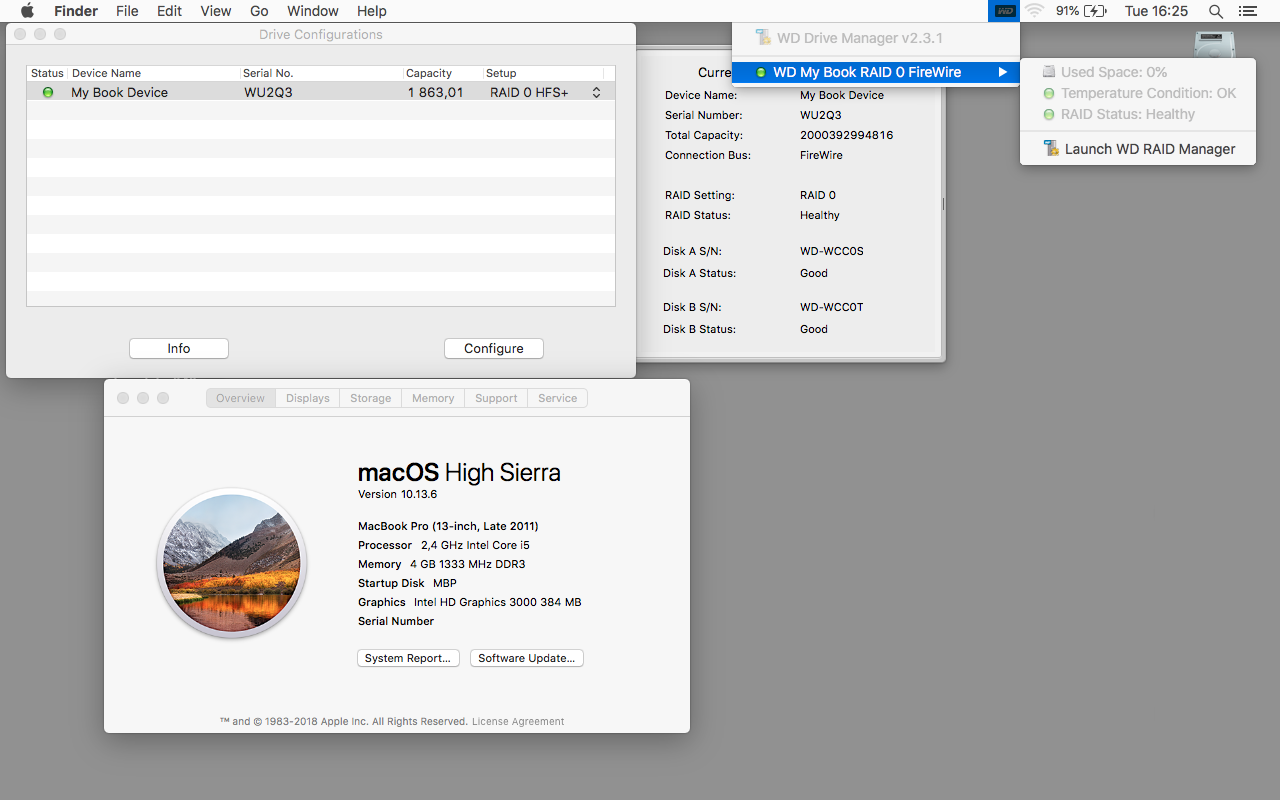Click memory value 4 GB 1333 MHz DDR3
1280x800 pixels.
[467, 564]
